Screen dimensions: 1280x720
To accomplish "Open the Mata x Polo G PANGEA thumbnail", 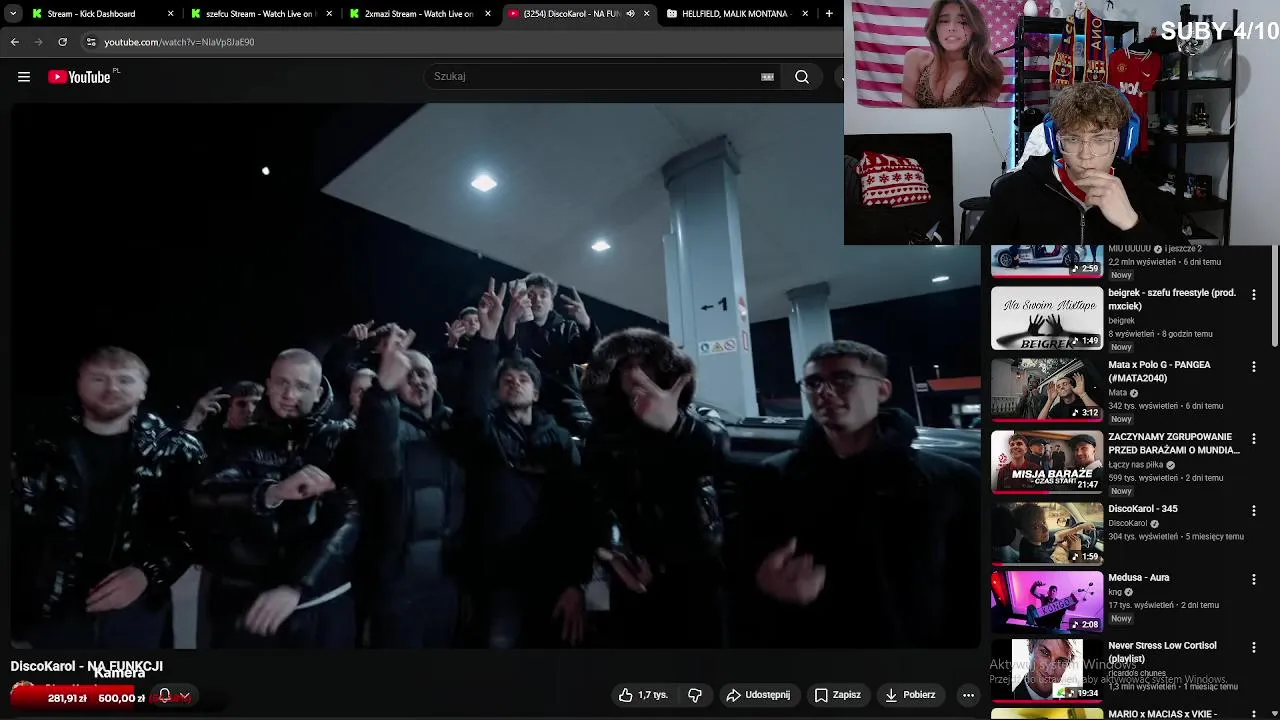I will pyautogui.click(x=1047, y=390).
